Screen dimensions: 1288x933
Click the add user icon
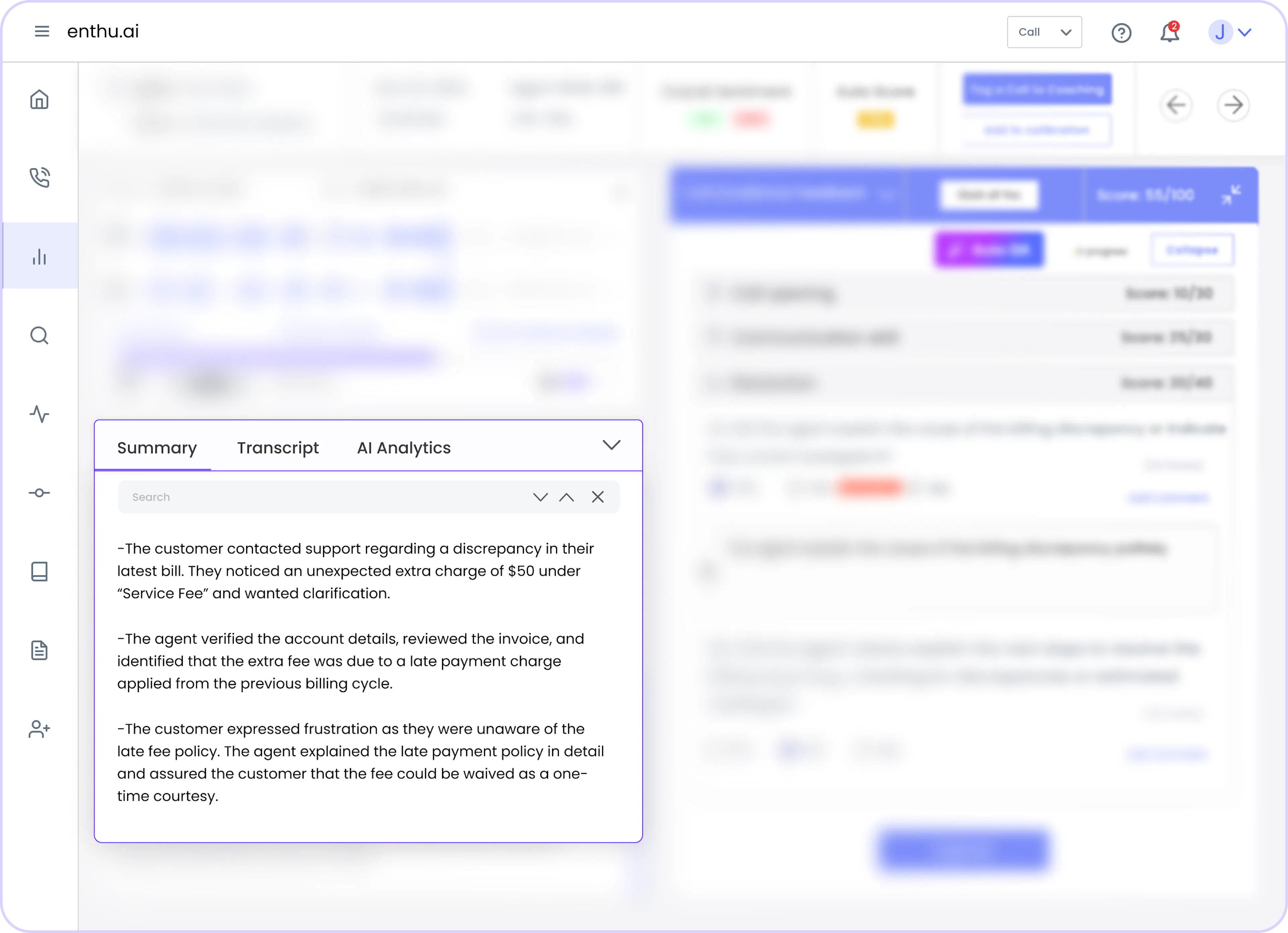pos(39,729)
